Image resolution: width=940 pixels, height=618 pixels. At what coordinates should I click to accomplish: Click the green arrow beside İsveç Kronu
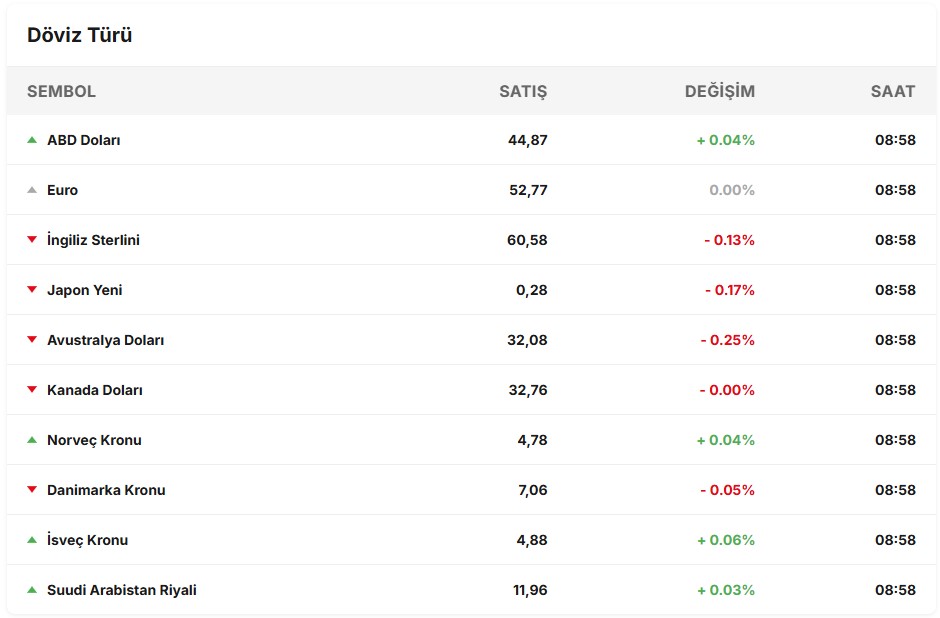32,540
